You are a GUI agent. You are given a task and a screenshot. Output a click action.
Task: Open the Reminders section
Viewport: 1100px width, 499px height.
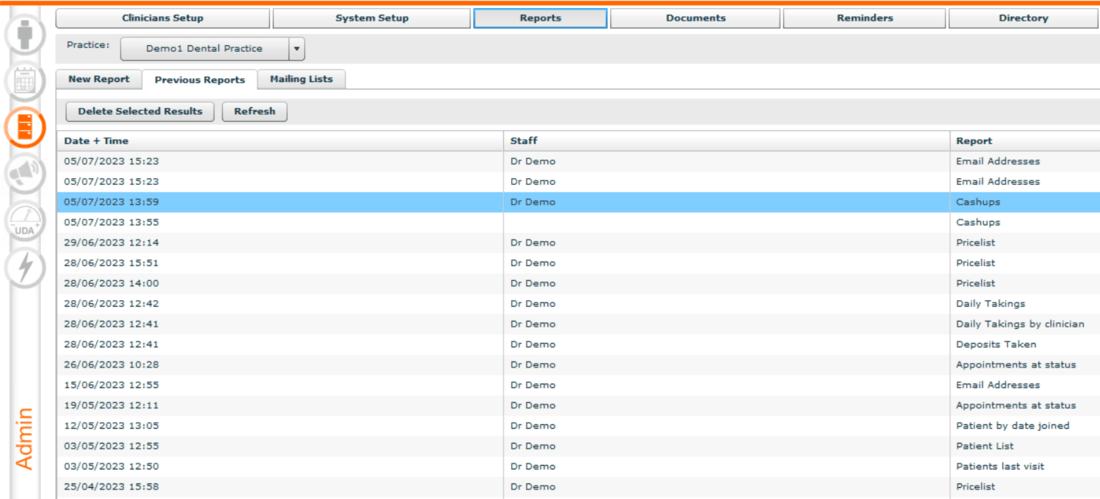click(x=864, y=18)
